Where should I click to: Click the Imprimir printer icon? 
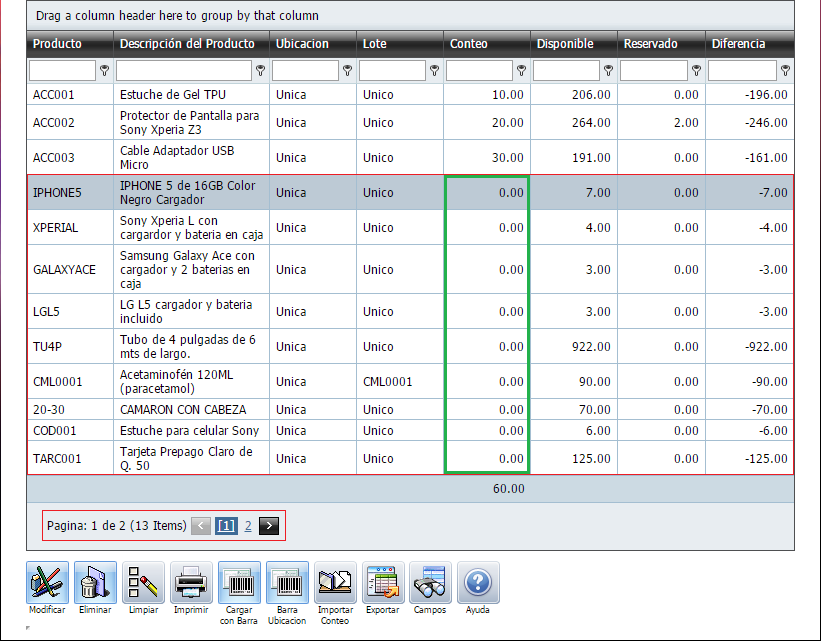191,582
